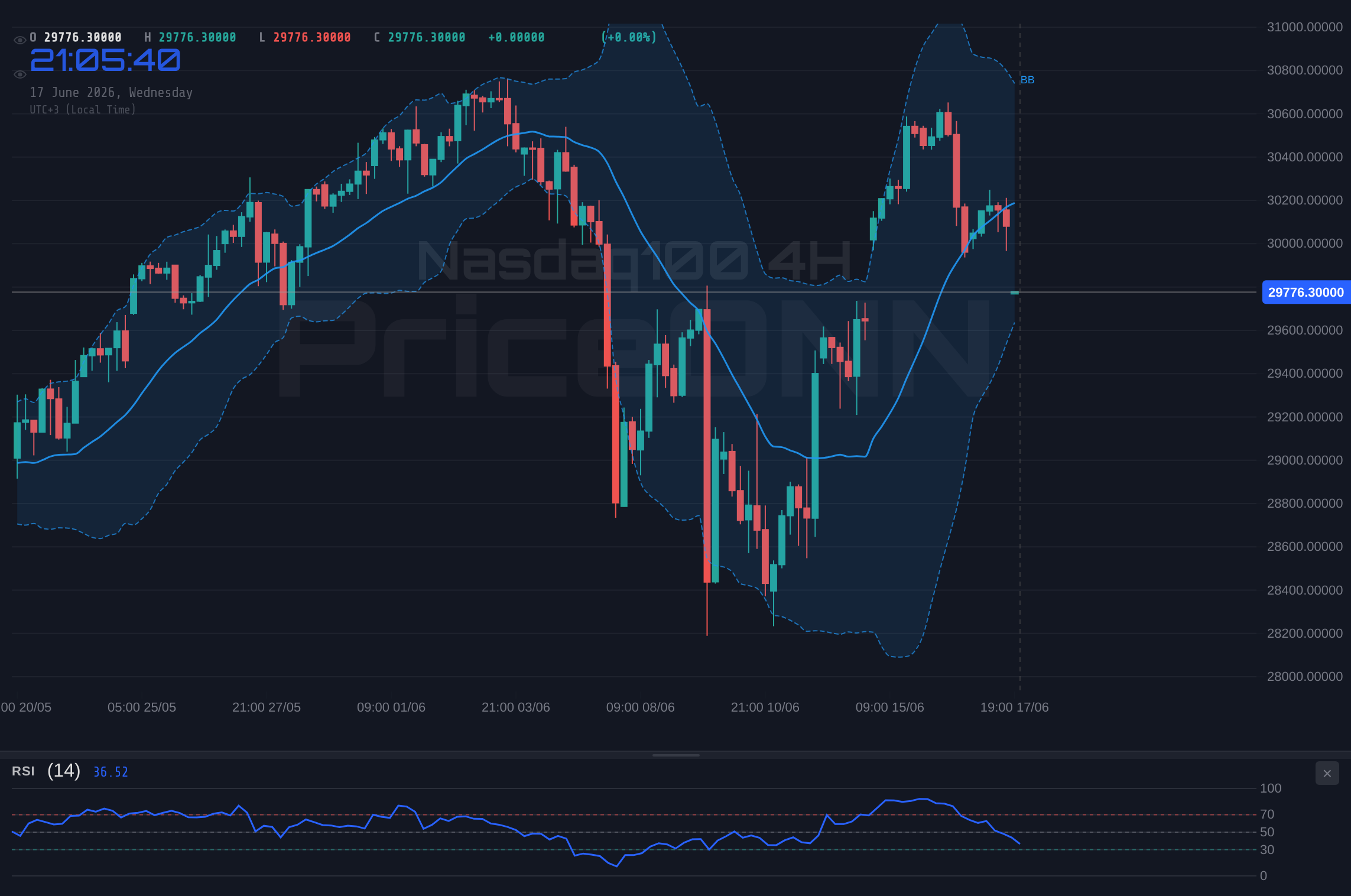Screen dimensions: 1351x896
Task: Click the RSI (14) indicator title
Action: click(x=46, y=771)
